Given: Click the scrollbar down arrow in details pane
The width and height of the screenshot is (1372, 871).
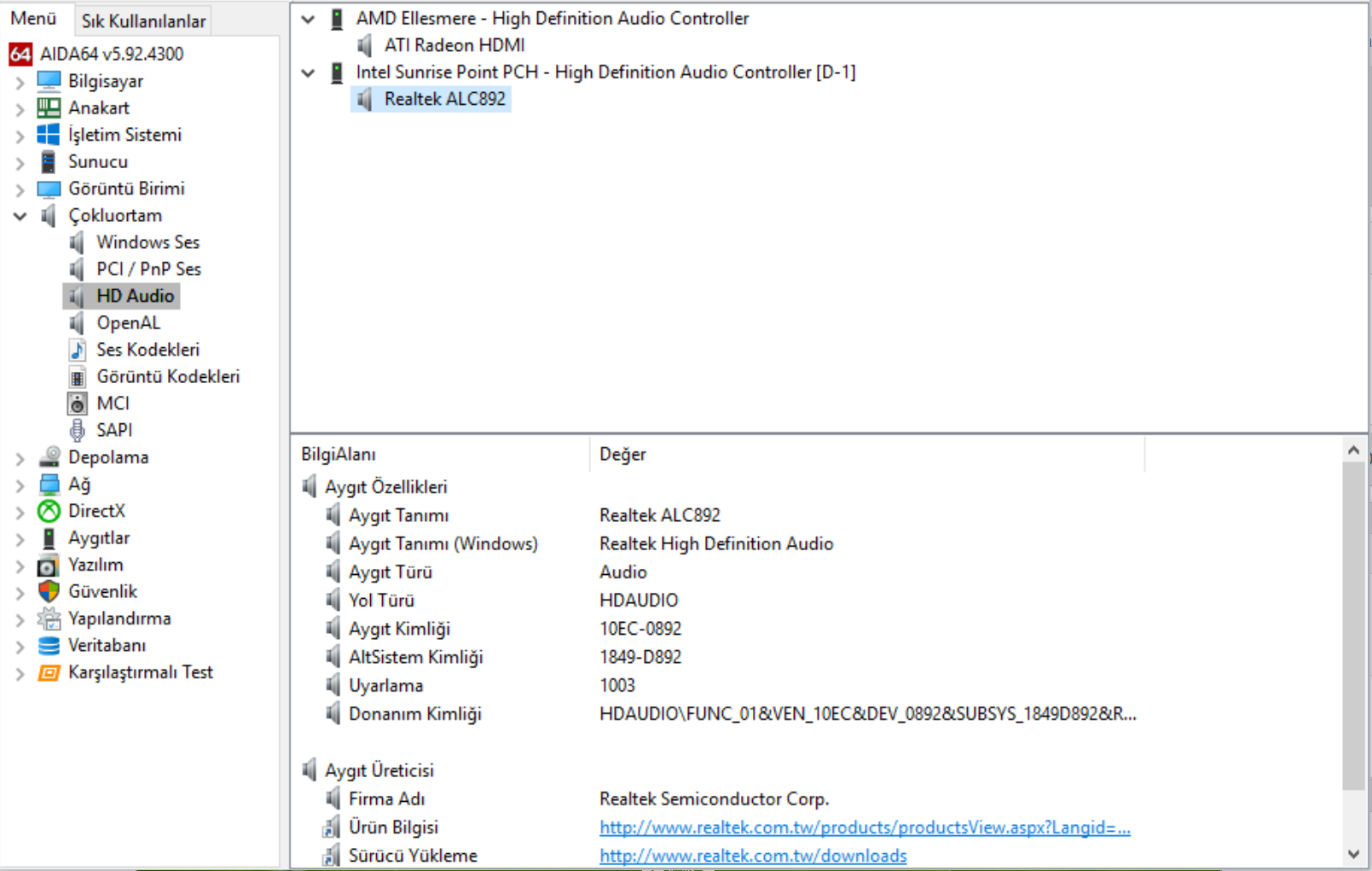Looking at the screenshot, I should click(x=1353, y=854).
